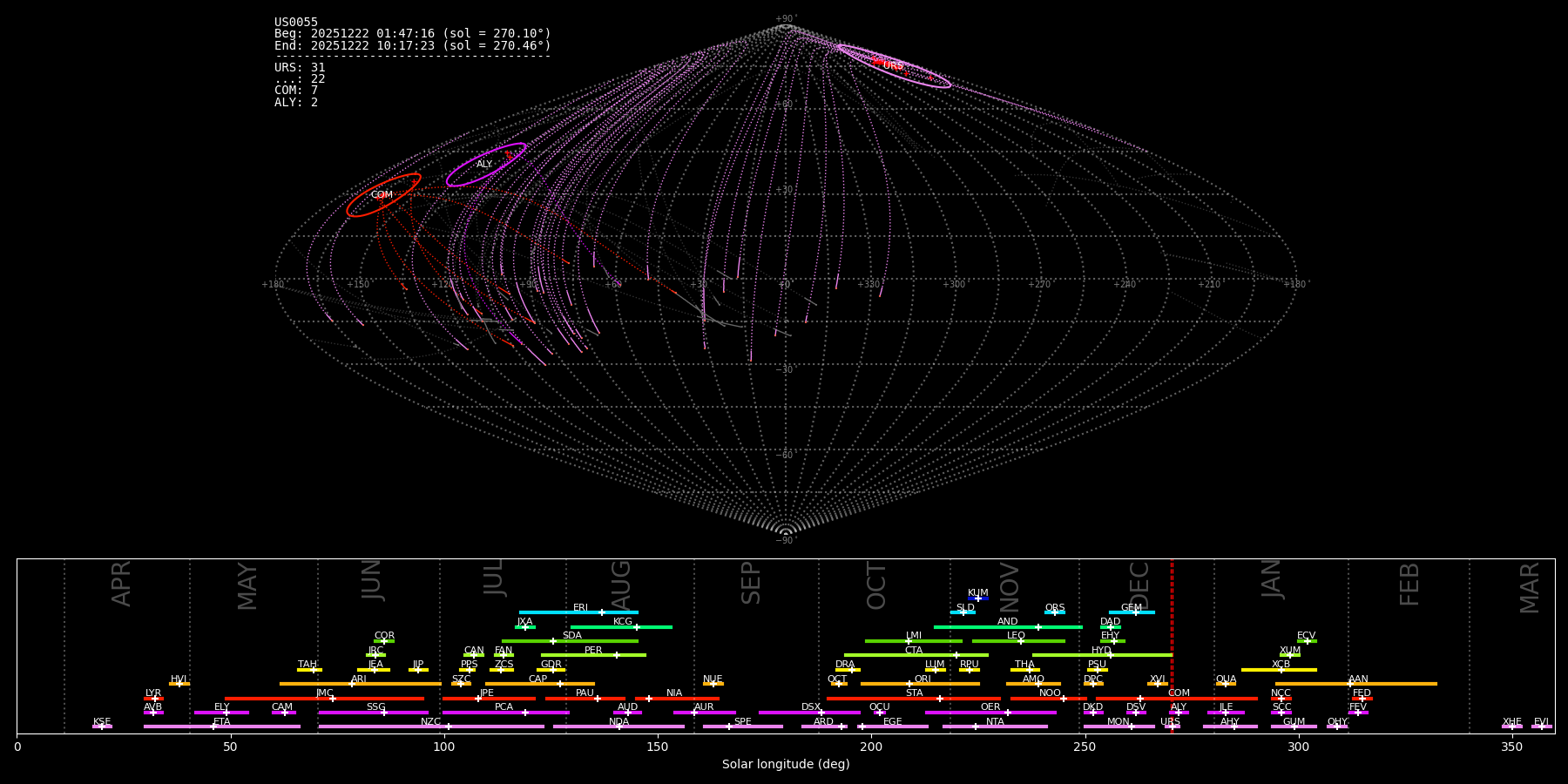Click the HYD shower bar in timeline
The image size is (1568, 784).
pos(1102,655)
